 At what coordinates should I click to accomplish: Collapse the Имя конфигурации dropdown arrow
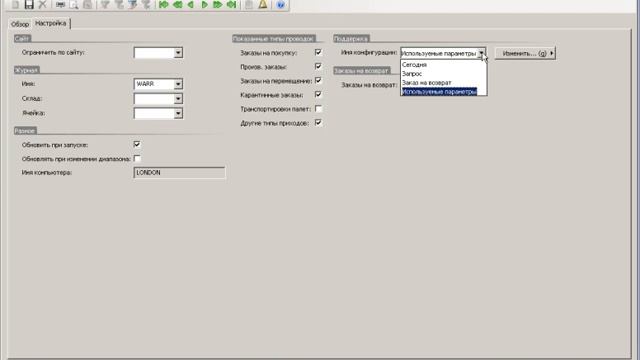482,53
